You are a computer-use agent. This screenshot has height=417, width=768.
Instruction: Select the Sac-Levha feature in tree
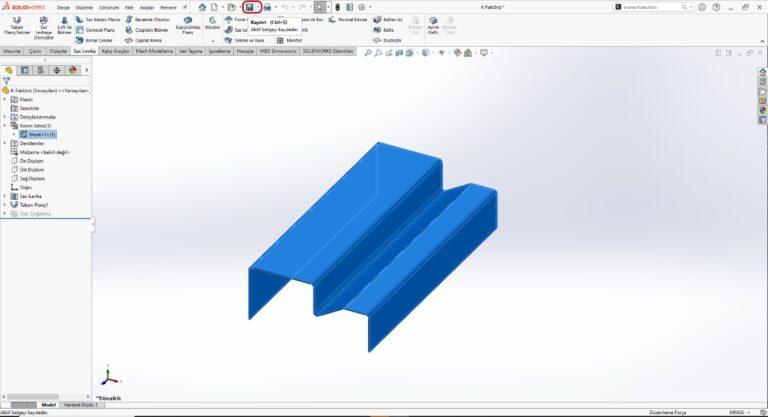pyautogui.click(x=31, y=196)
